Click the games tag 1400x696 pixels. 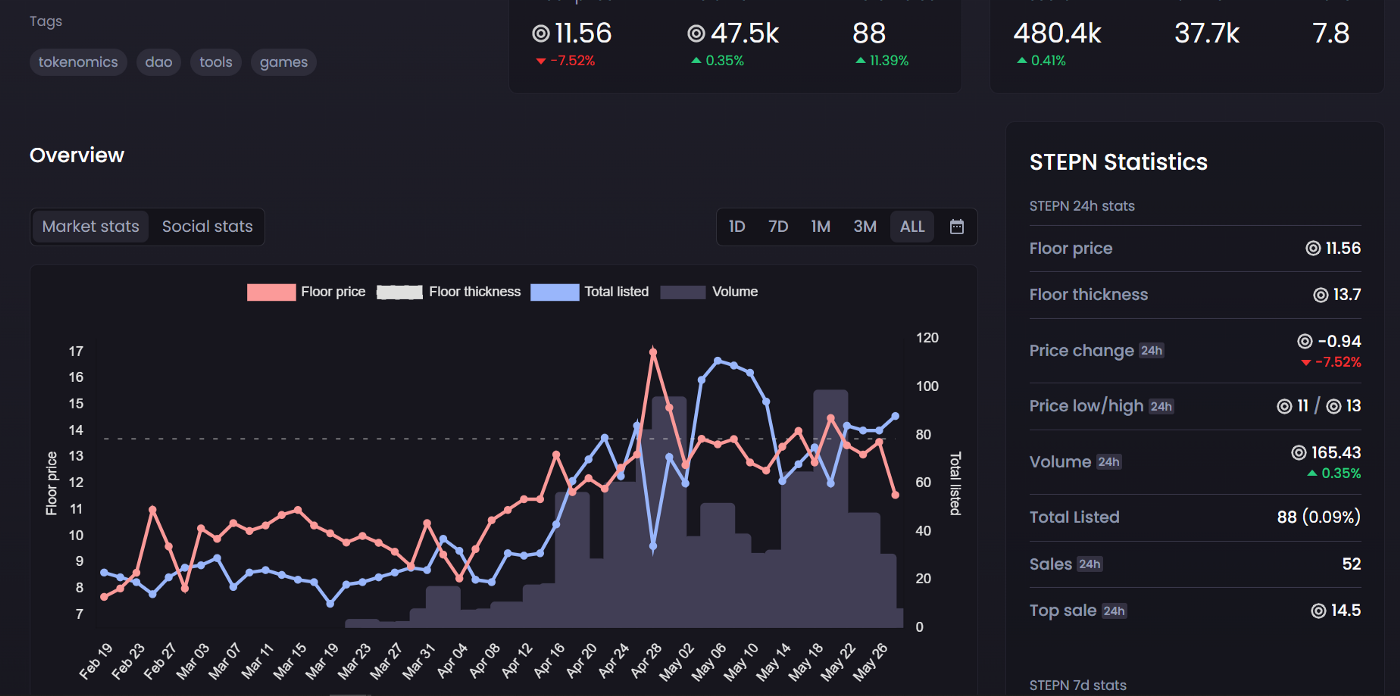click(x=284, y=62)
